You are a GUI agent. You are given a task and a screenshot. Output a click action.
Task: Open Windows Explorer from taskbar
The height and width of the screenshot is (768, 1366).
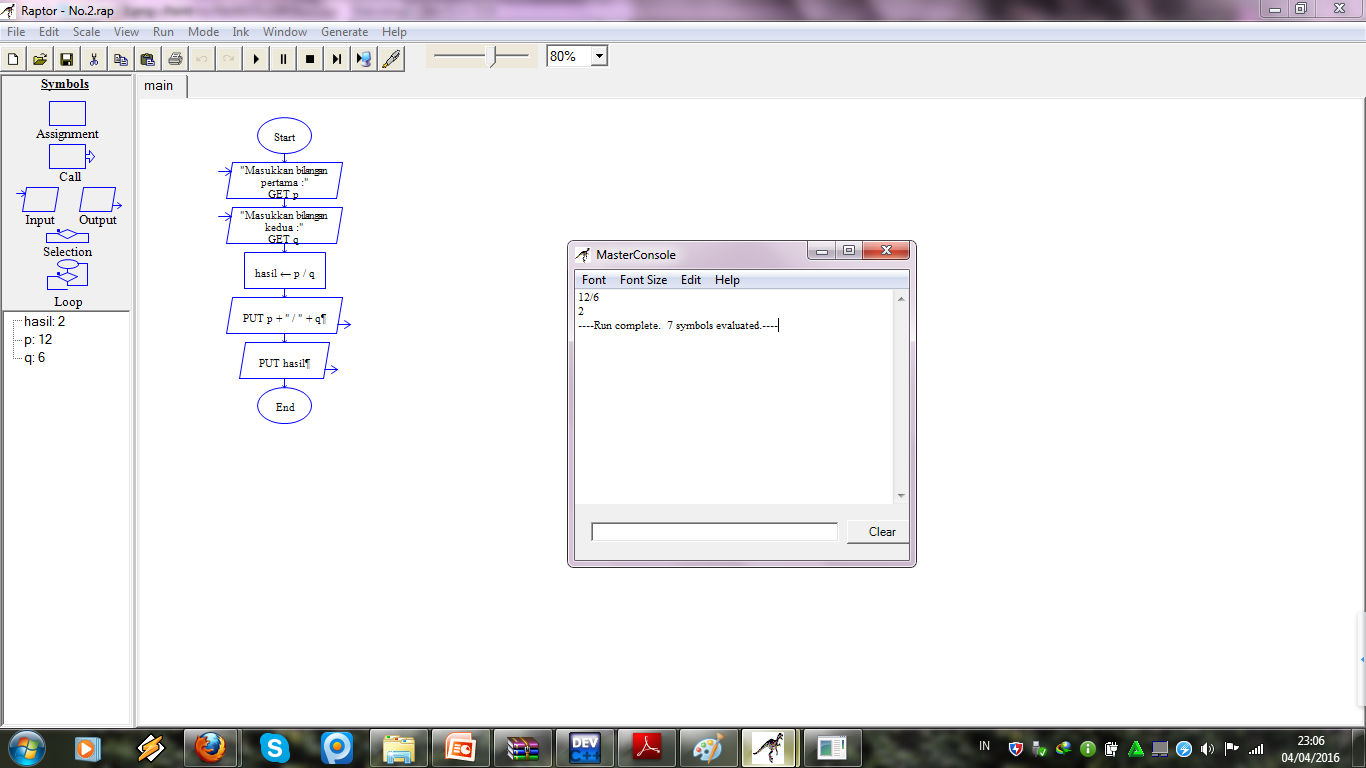398,747
